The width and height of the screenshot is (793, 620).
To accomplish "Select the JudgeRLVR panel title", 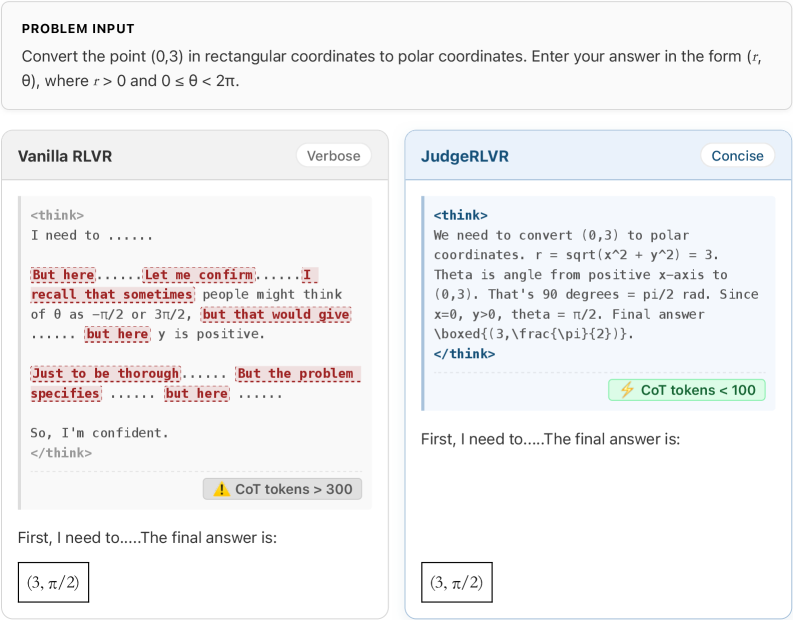I will (x=465, y=156).
